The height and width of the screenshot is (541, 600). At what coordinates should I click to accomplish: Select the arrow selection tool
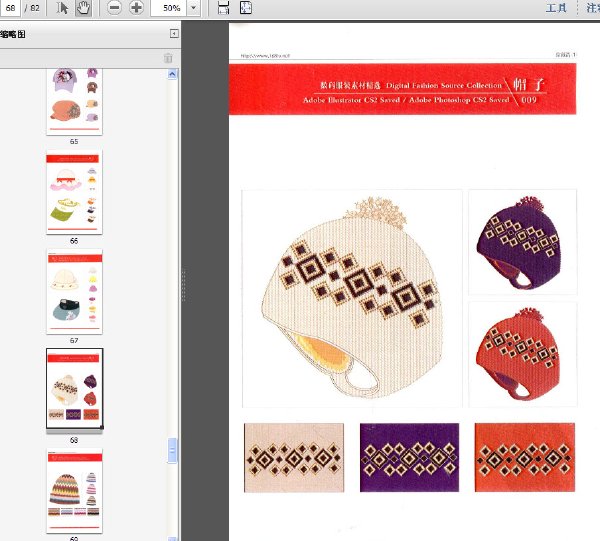pyautogui.click(x=62, y=8)
